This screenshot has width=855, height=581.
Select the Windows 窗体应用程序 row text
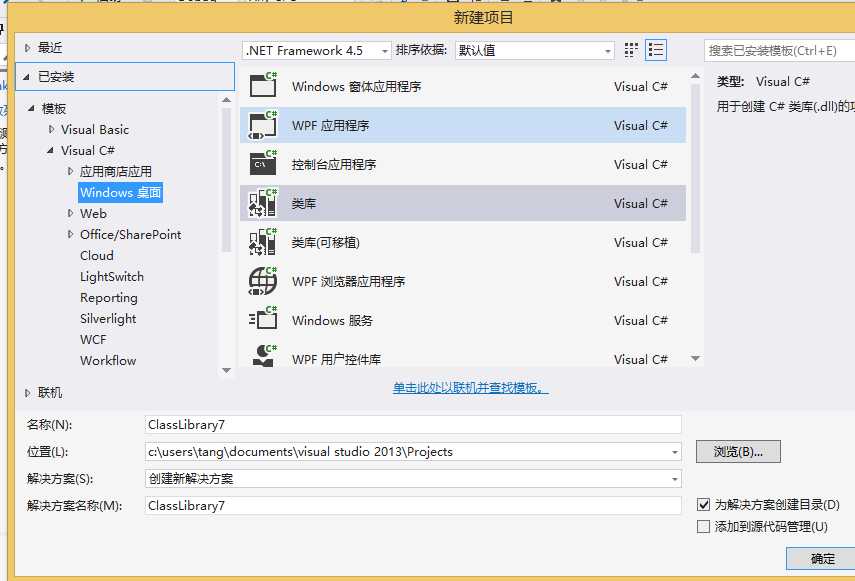point(357,87)
